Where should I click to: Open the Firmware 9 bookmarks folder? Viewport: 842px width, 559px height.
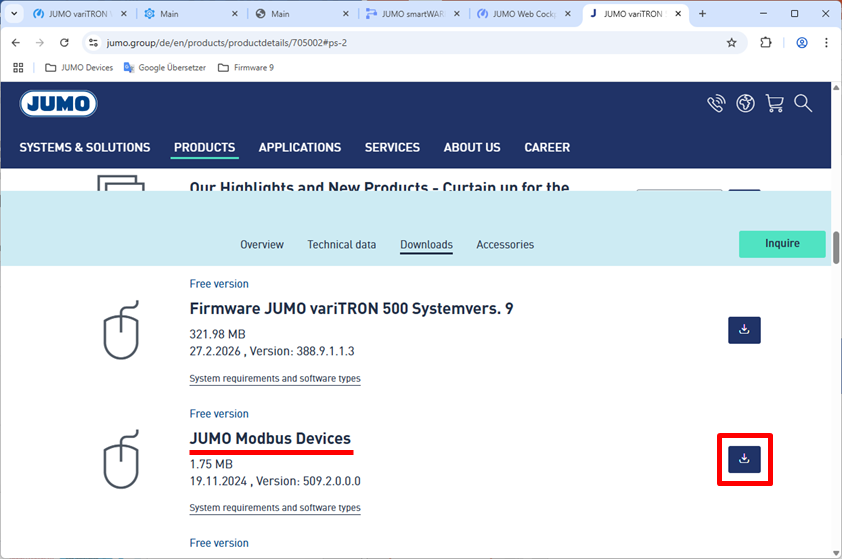246,68
